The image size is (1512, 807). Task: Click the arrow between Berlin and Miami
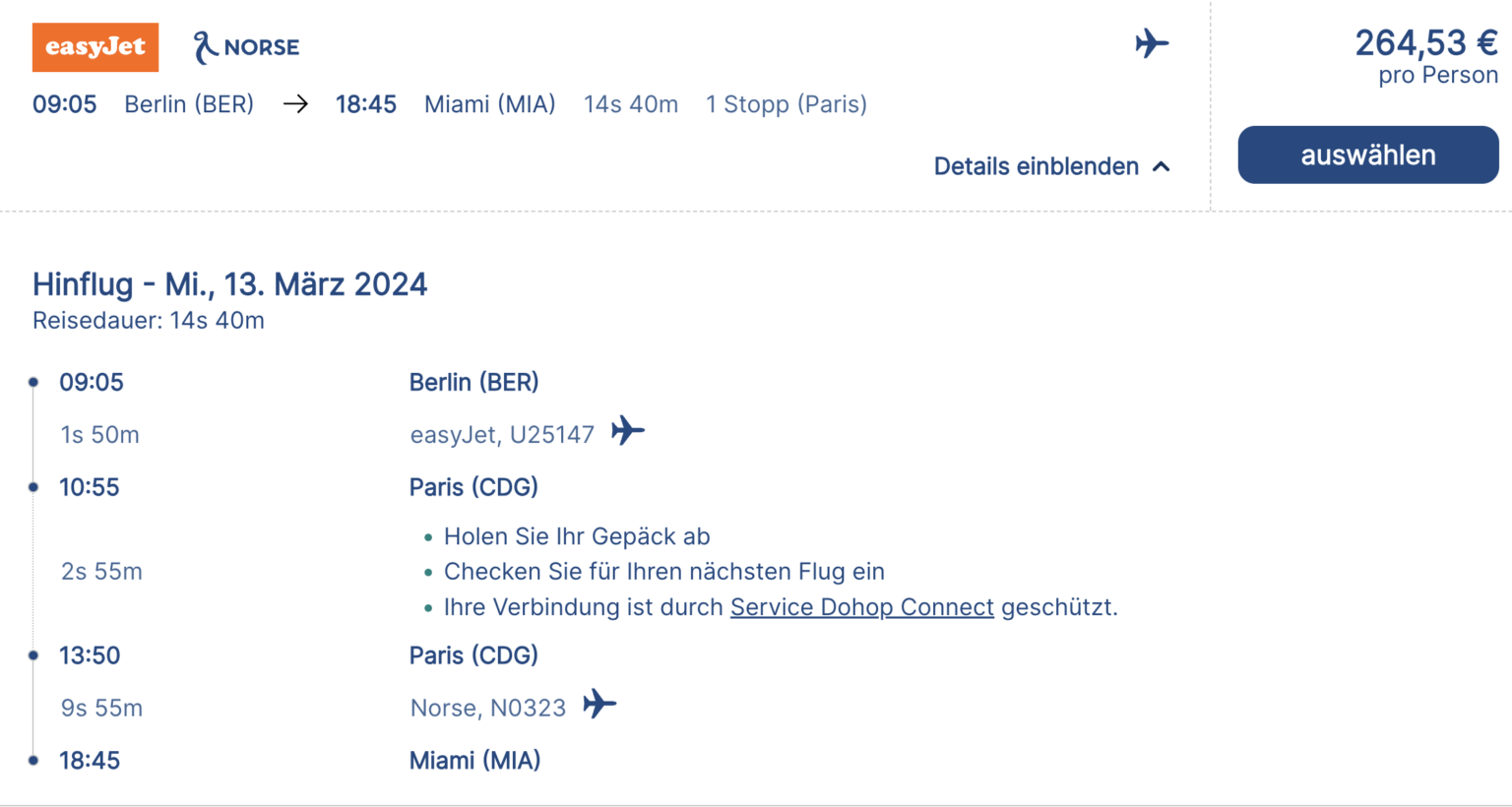click(x=295, y=104)
